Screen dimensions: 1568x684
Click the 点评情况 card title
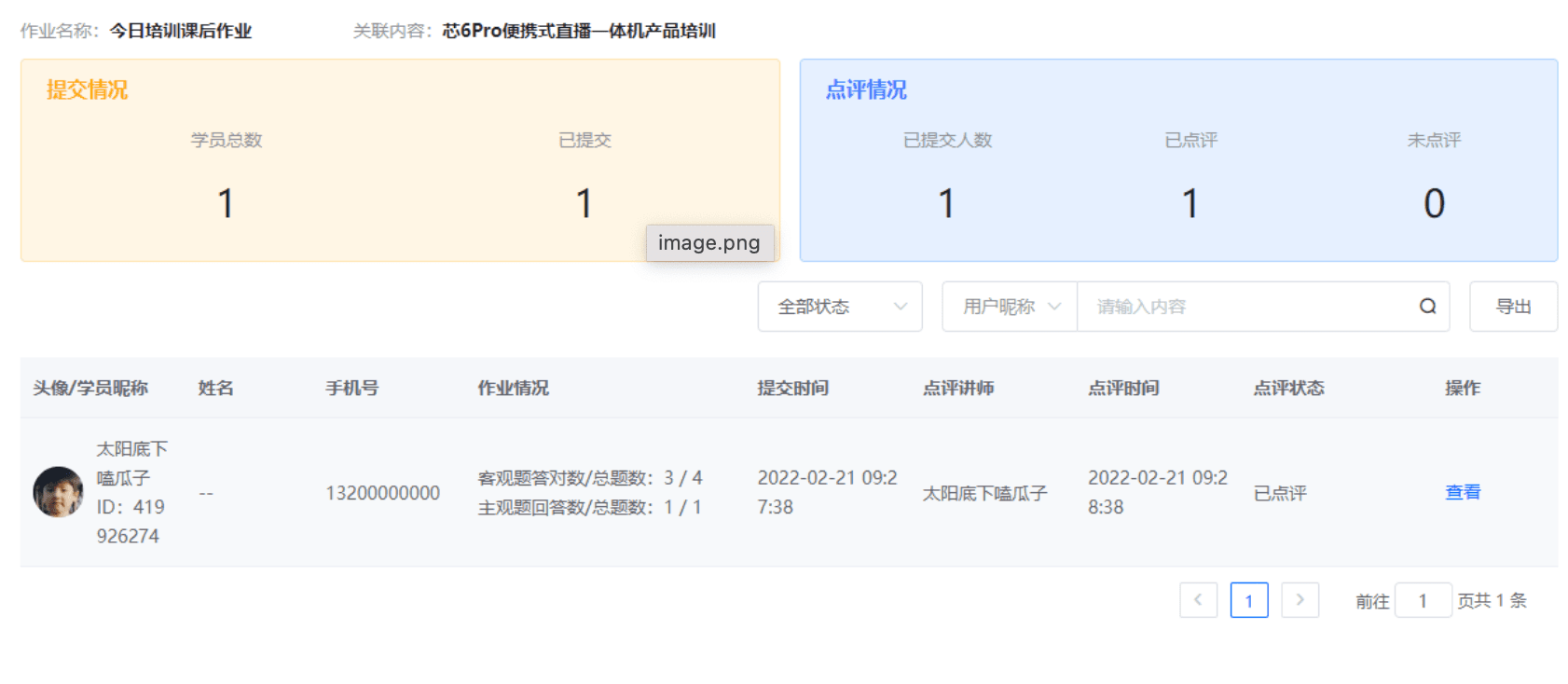pyautogui.click(x=866, y=89)
